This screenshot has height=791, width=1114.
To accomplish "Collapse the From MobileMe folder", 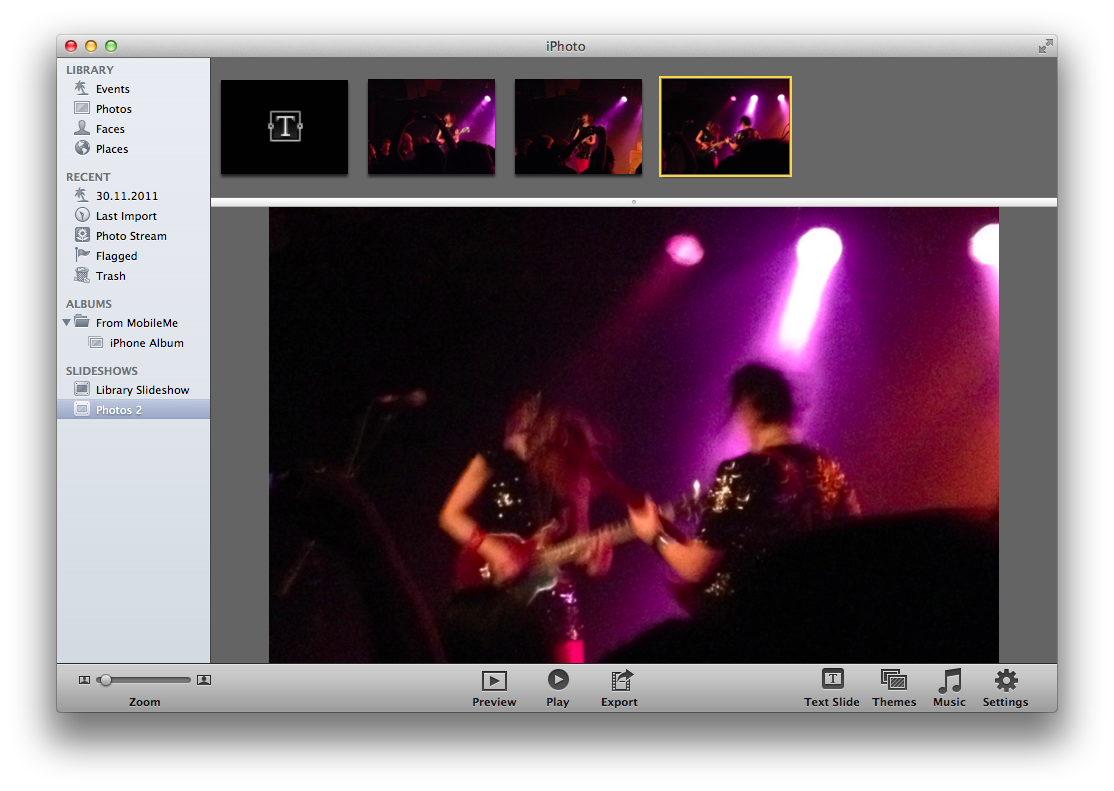I will (67, 323).
